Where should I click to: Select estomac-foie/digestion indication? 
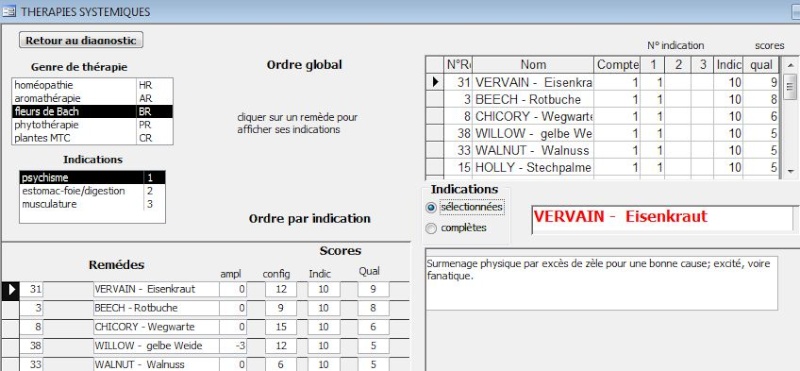[92, 191]
